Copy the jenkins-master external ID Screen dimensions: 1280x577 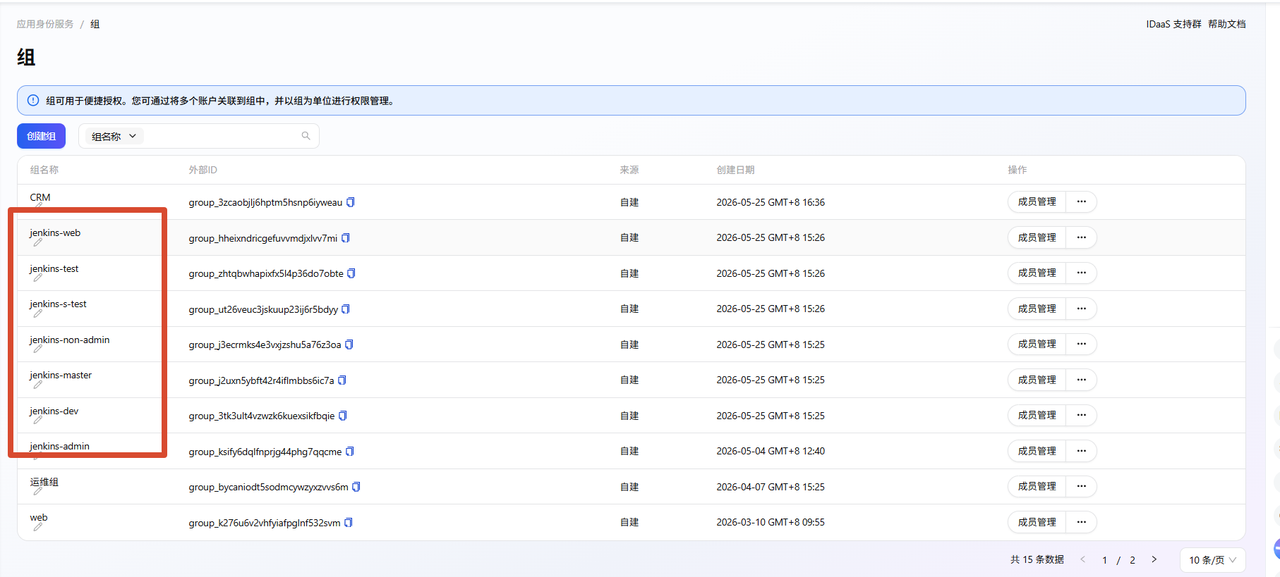point(343,380)
